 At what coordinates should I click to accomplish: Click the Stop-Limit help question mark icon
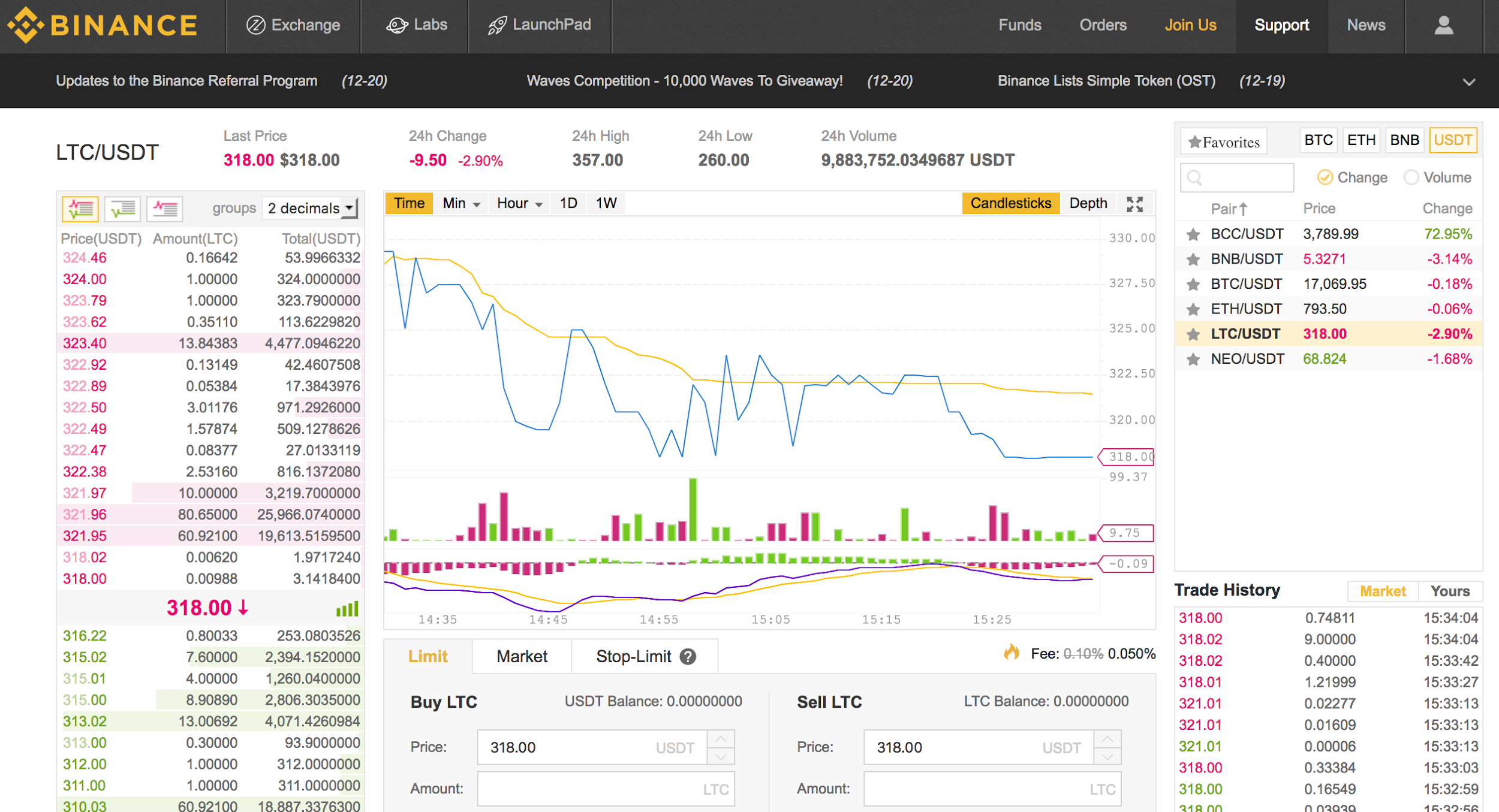(x=688, y=657)
